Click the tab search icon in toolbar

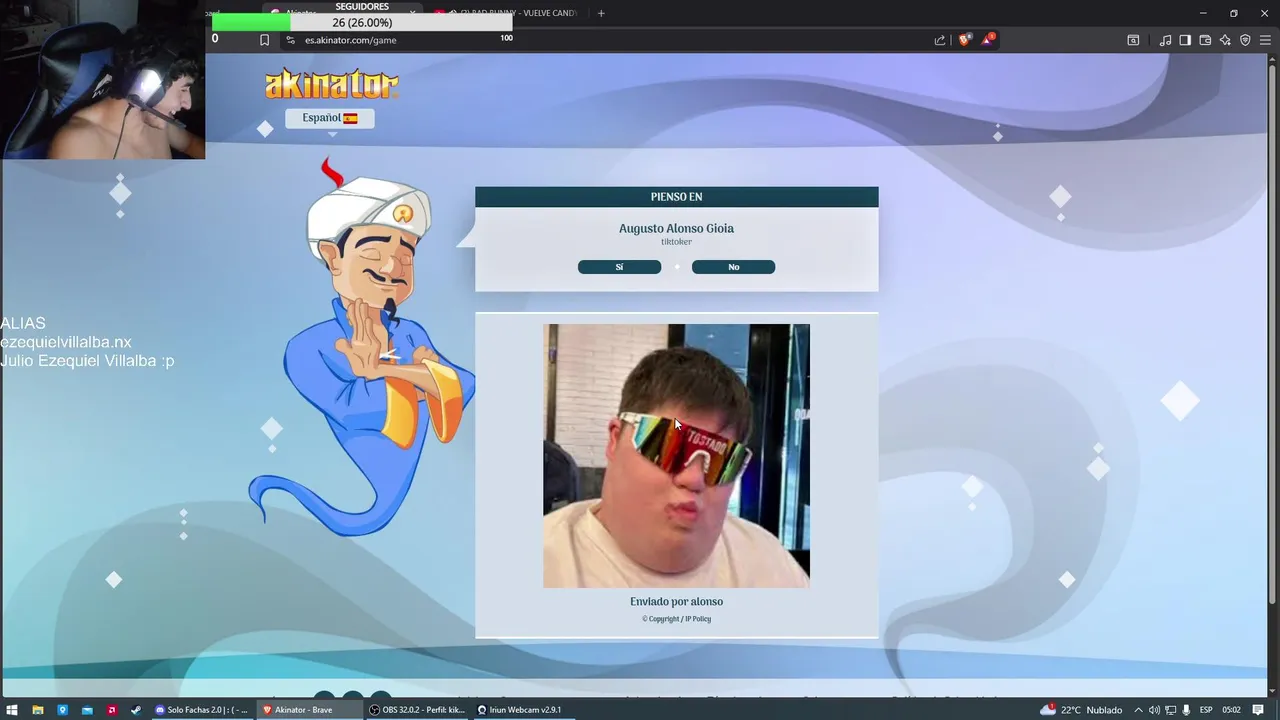pyautogui.click(x=1133, y=40)
